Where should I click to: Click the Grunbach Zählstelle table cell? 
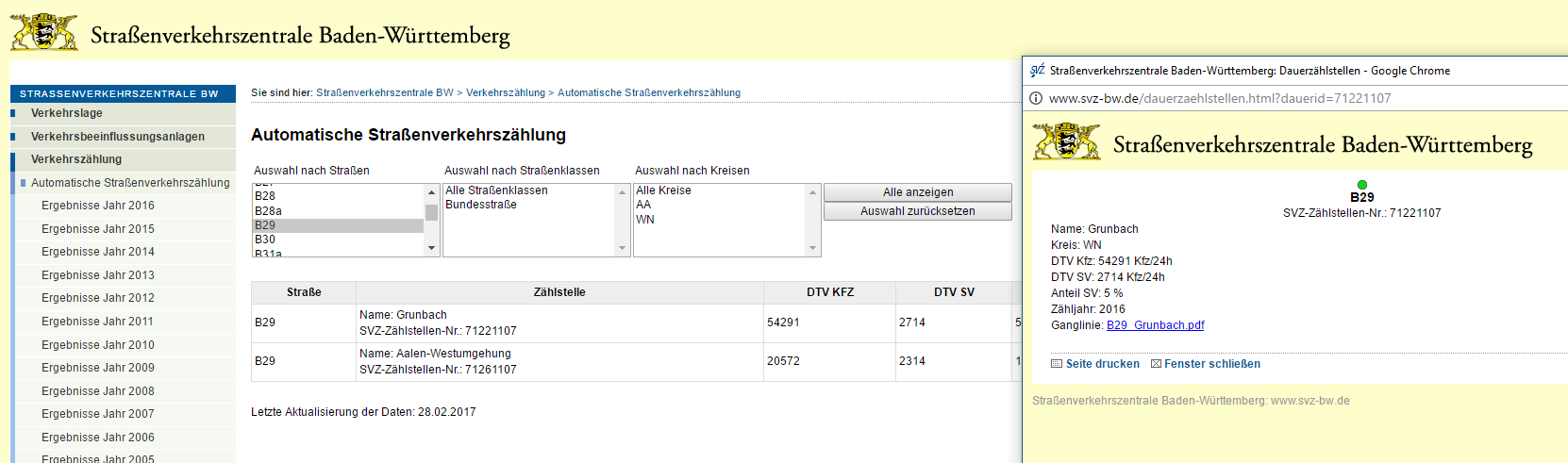coord(559,322)
